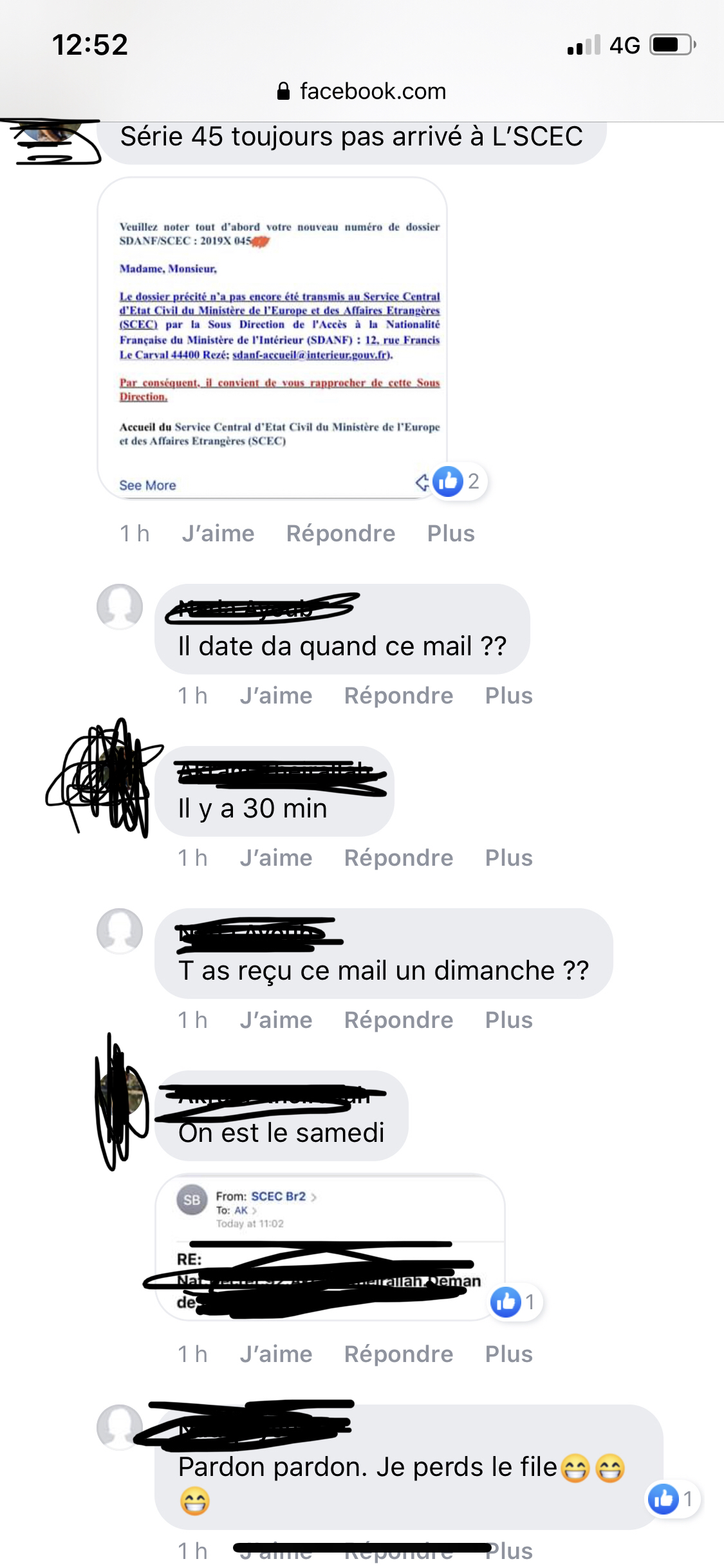The image size is (724, 1568).
Task: Open default avatar beside 'Il date da quand' comment
Action: pos(120,606)
